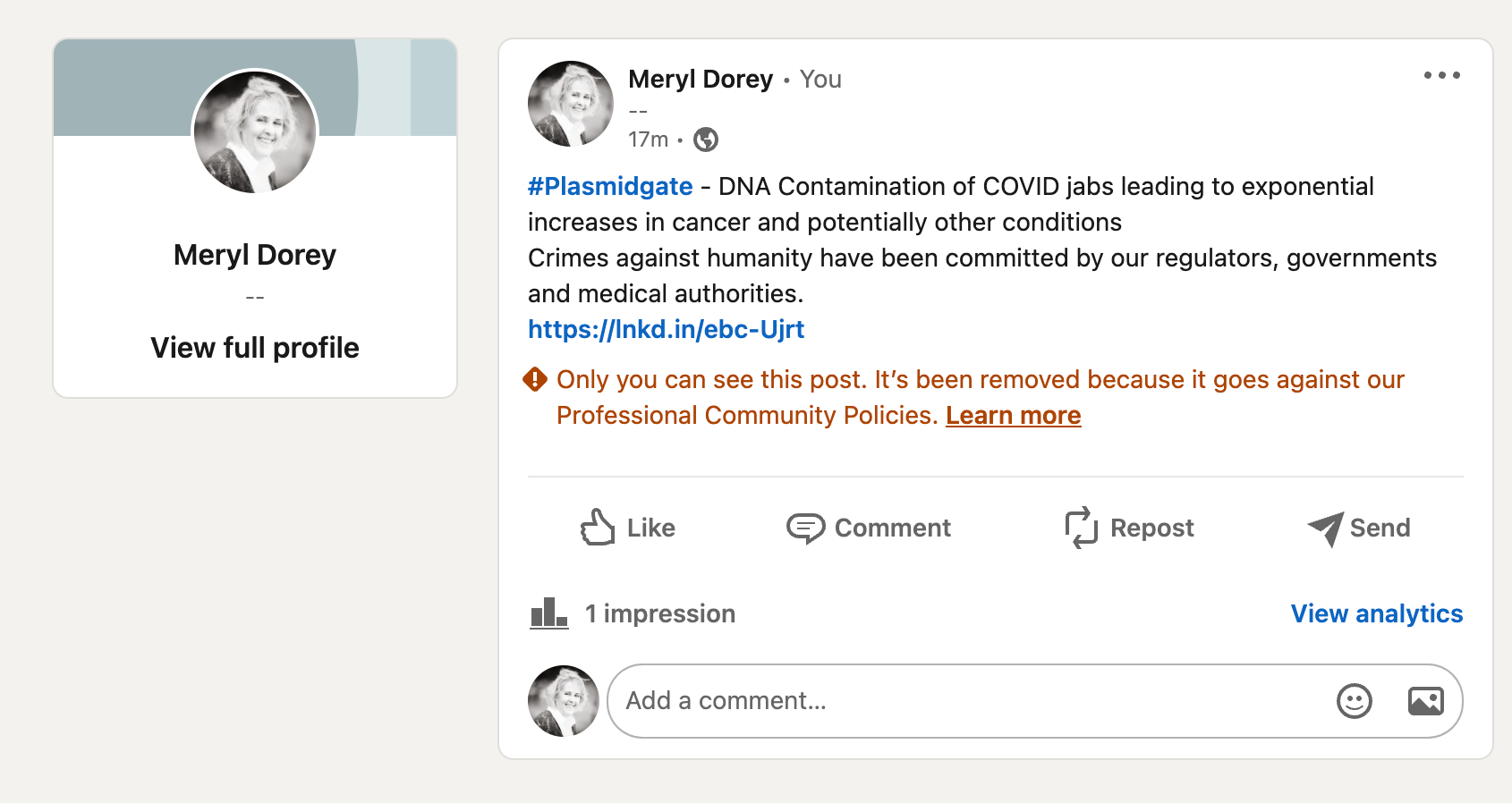Click in the Add a comment field
The height and width of the screenshot is (803, 1512).
coord(966,701)
